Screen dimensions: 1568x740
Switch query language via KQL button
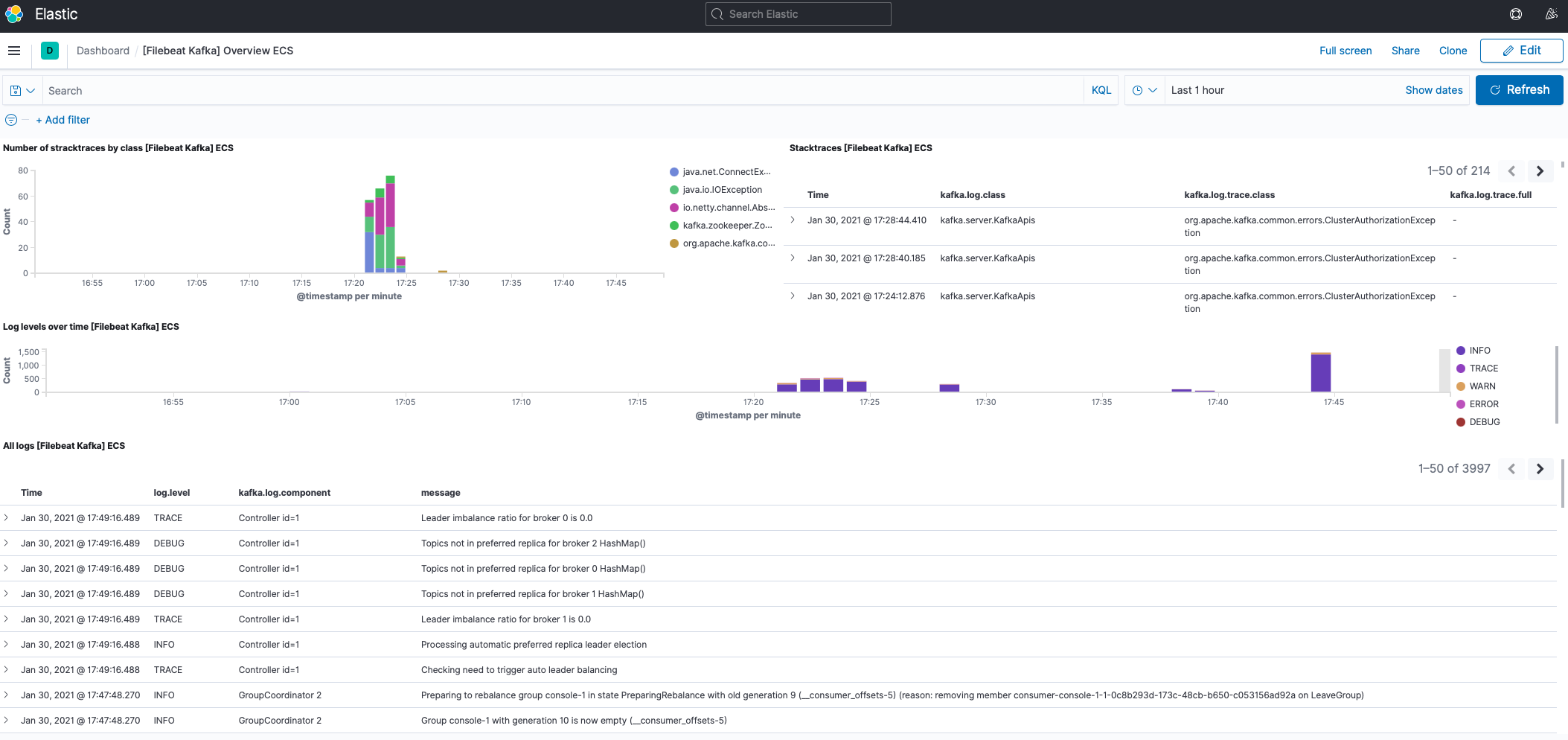(1101, 91)
